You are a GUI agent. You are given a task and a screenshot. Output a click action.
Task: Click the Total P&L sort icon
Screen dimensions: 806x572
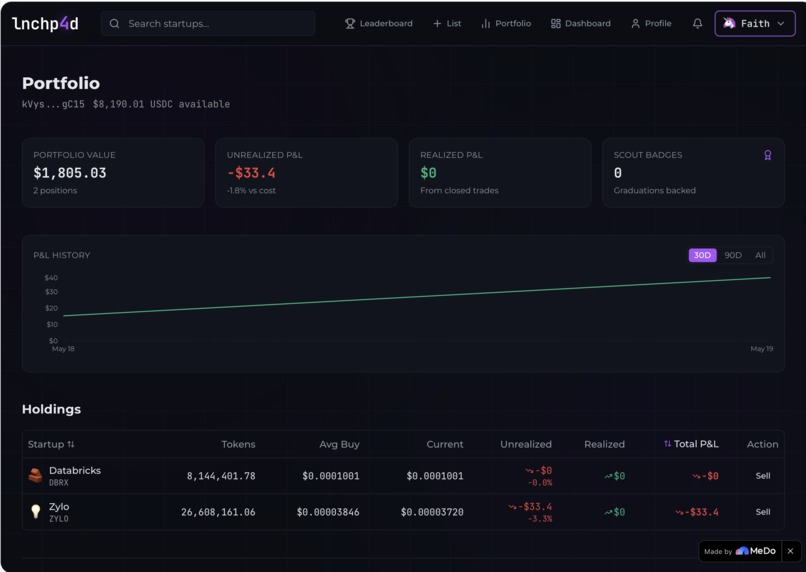pyautogui.click(x=667, y=444)
